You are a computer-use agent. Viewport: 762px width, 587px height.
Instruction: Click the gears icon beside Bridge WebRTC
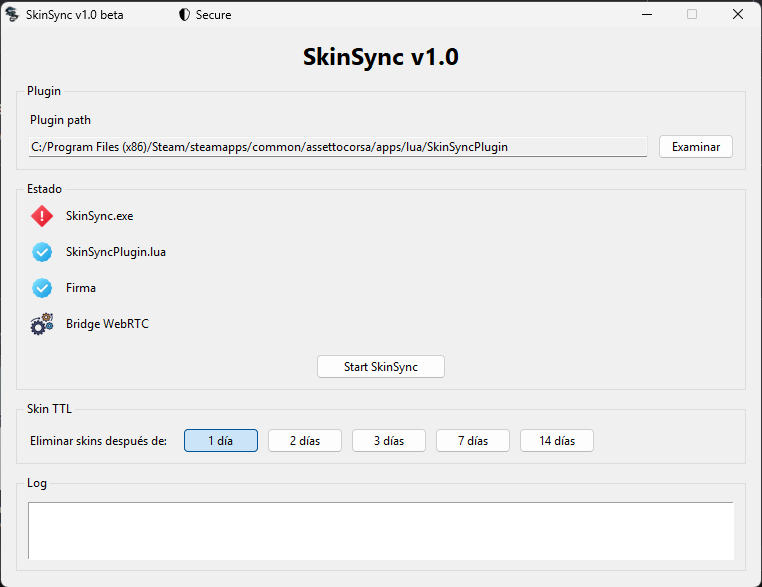click(42, 324)
